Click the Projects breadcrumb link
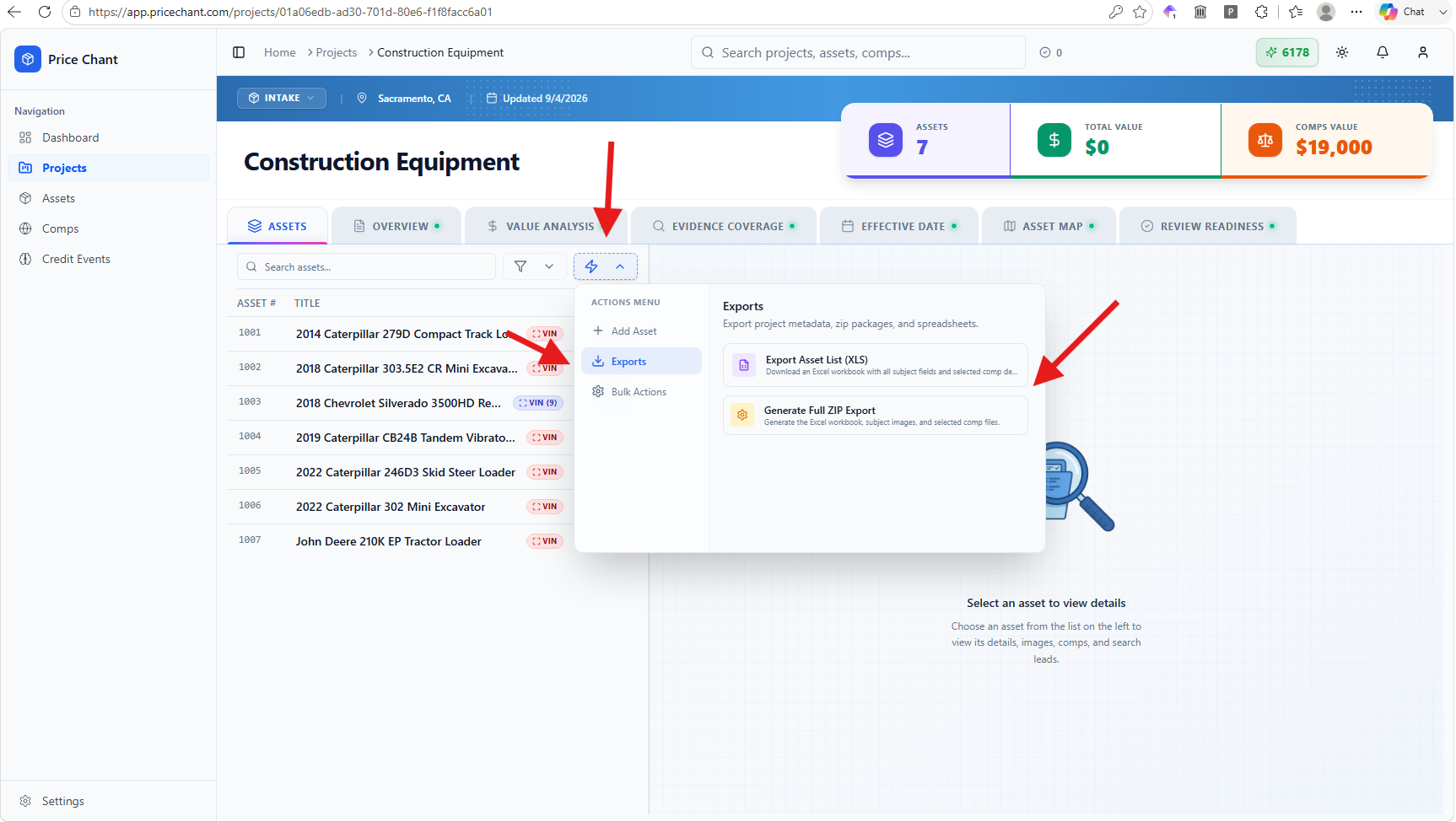The height and width of the screenshot is (822, 1456). (337, 52)
